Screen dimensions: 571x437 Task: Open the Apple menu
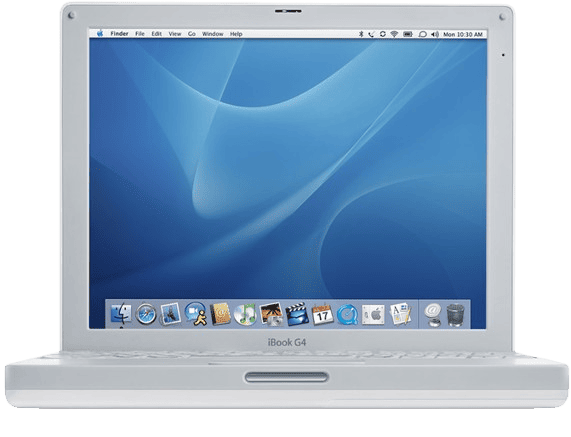tap(100, 34)
